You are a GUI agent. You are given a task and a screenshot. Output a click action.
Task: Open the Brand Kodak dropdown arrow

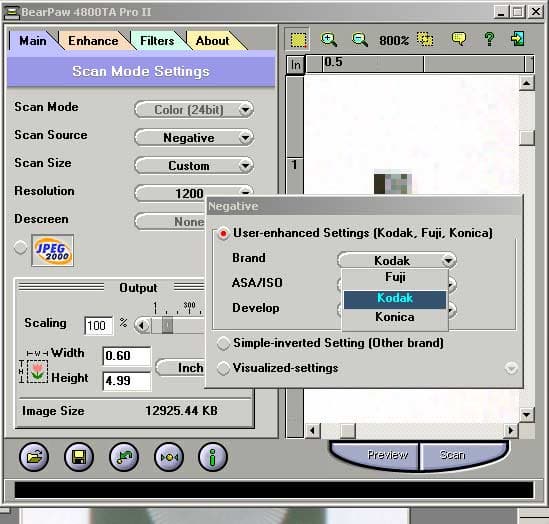(x=448, y=260)
